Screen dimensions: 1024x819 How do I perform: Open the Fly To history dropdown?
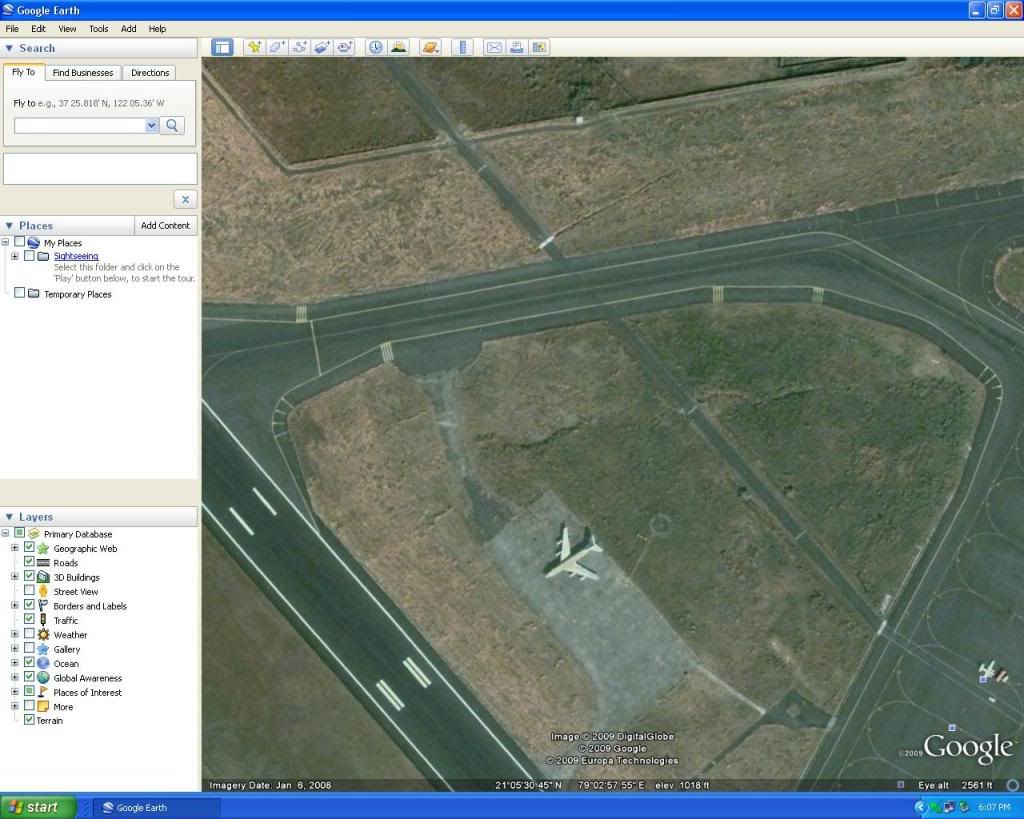click(152, 125)
